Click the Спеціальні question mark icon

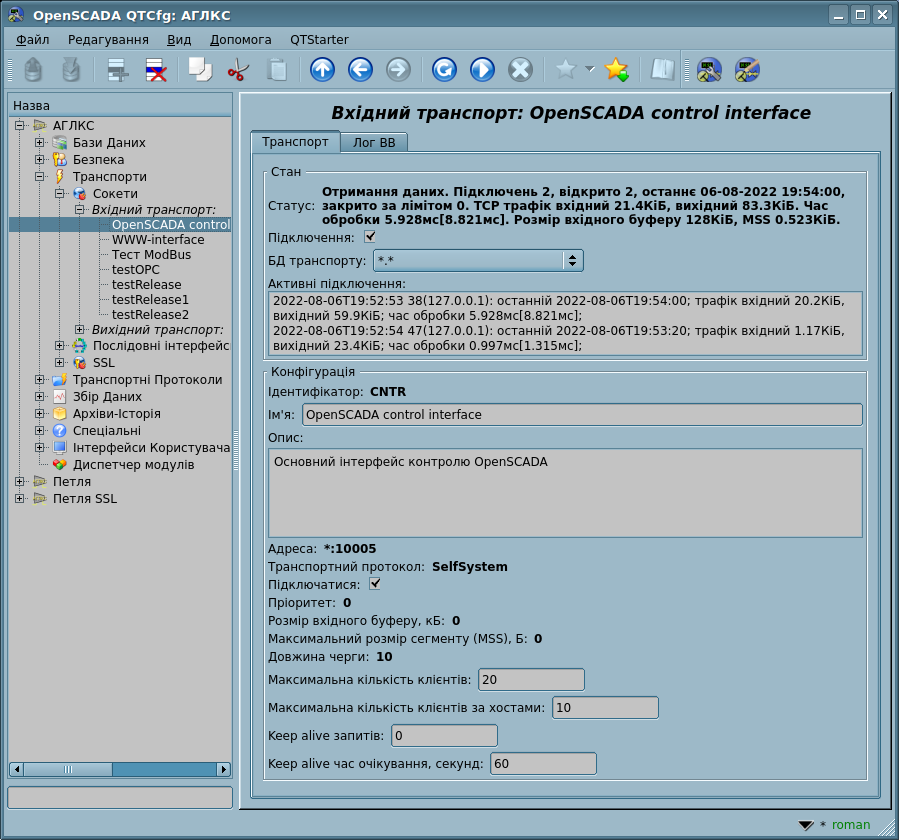[60, 431]
